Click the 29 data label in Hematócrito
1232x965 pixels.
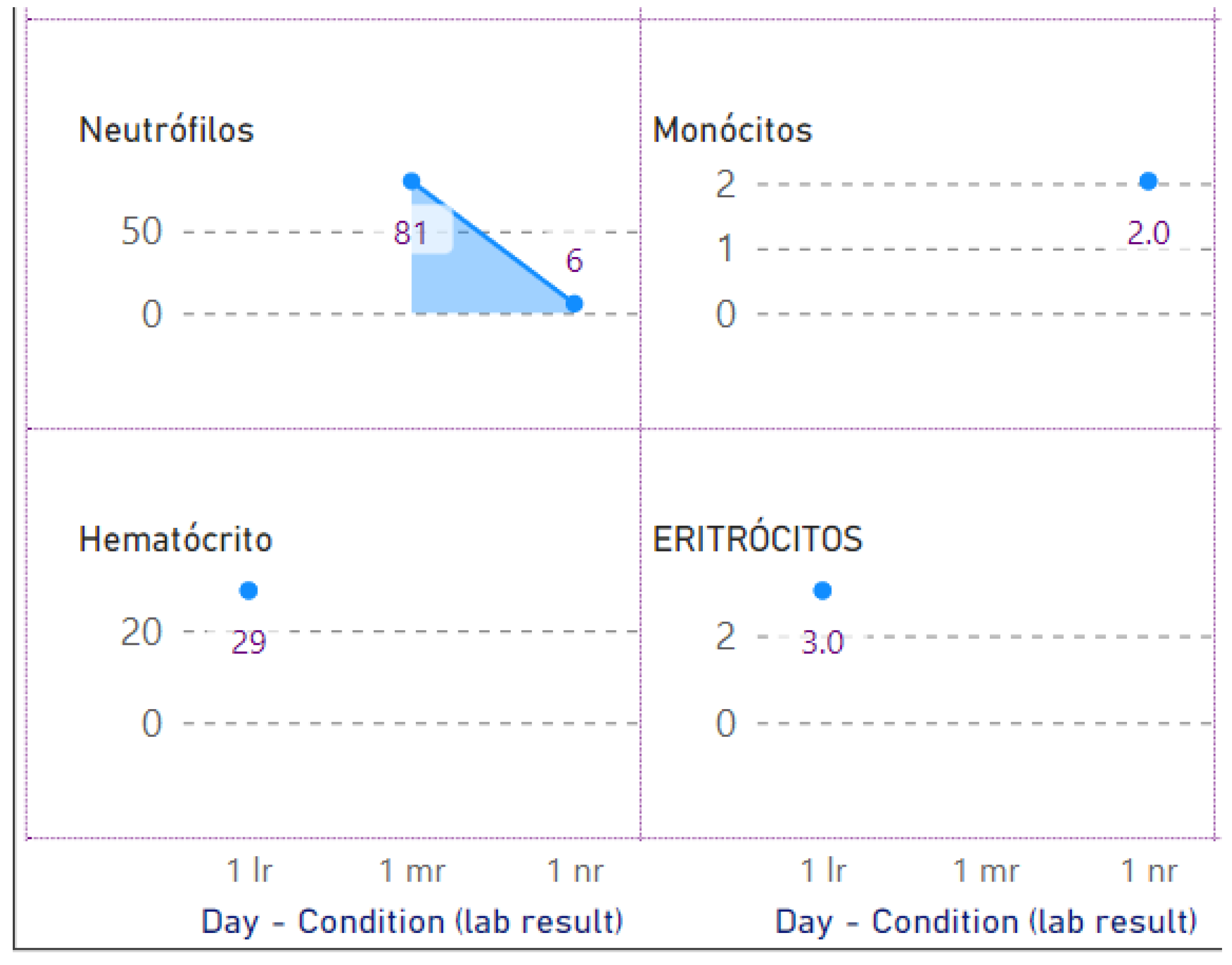249,643
